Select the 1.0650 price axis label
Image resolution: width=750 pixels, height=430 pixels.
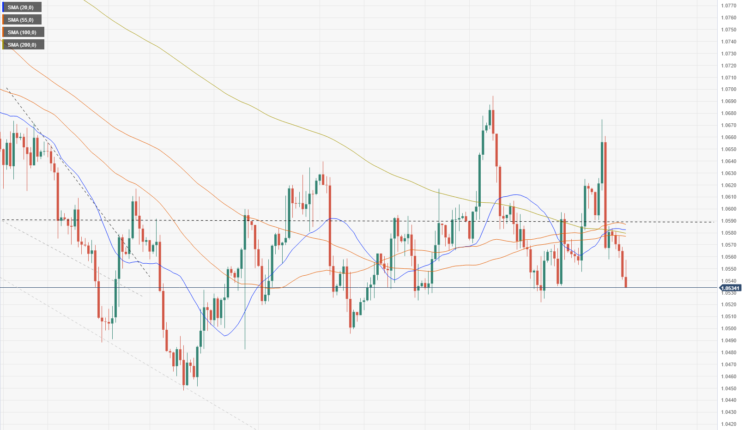click(730, 149)
